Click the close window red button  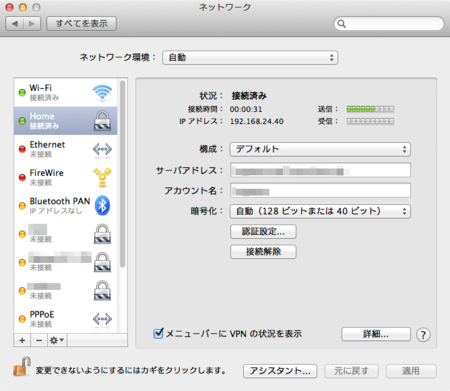[x=10, y=7]
